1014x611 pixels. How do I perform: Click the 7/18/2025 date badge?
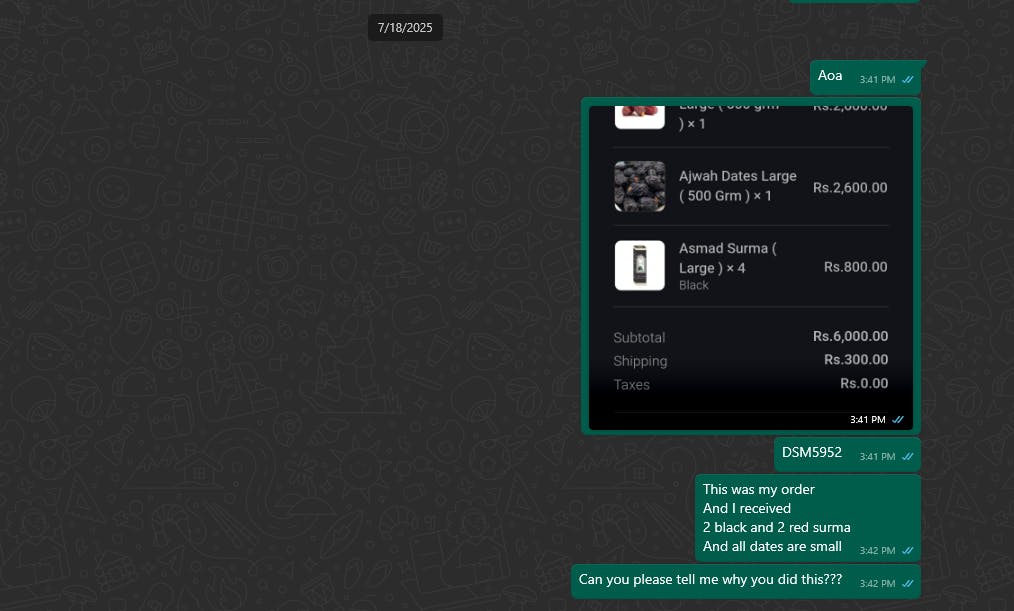pyautogui.click(x=405, y=28)
